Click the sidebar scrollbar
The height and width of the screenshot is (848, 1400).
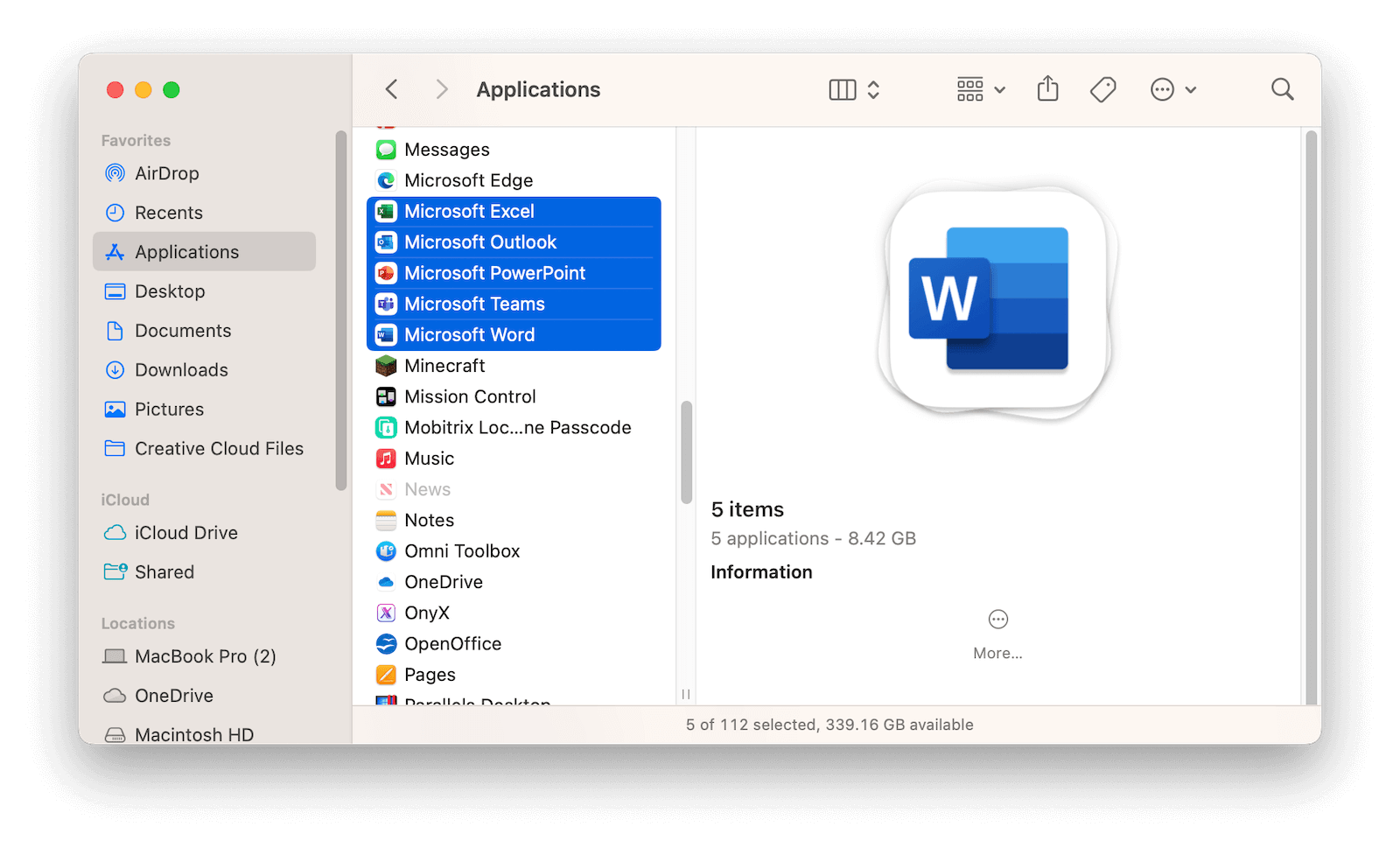(341, 311)
